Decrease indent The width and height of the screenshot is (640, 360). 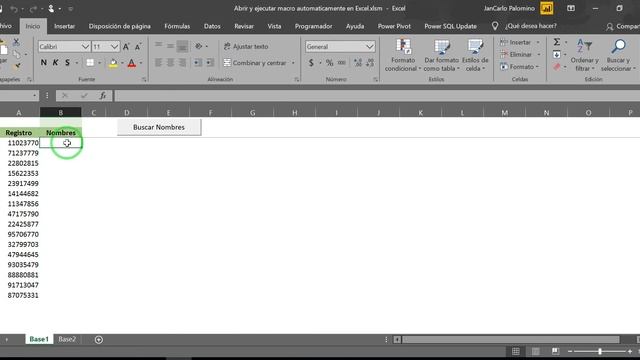198,62
